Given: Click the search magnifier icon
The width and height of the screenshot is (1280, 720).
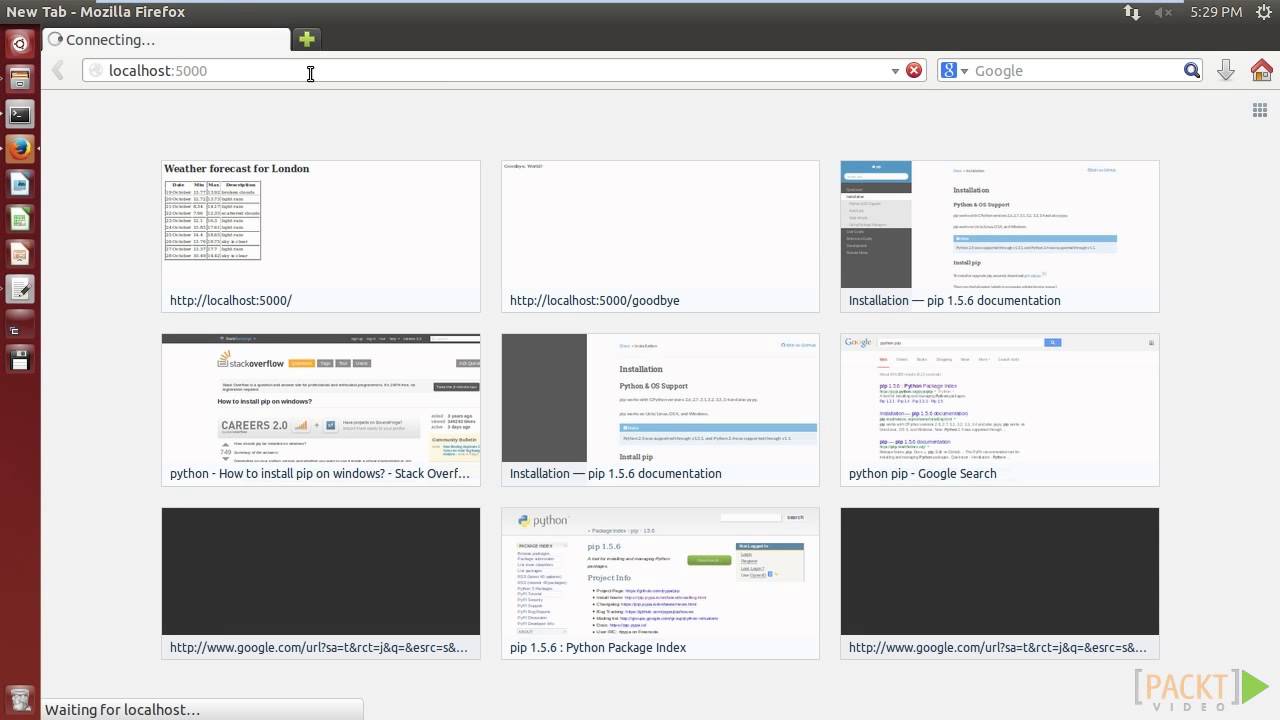Looking at the screenshot, I should click(x=1192, y=70).
